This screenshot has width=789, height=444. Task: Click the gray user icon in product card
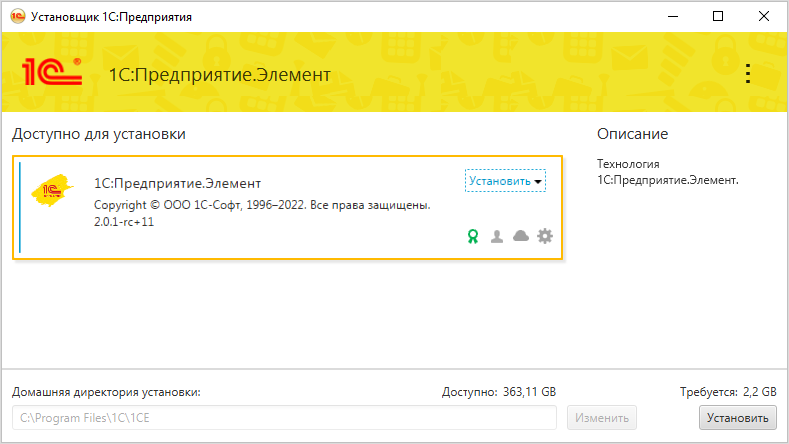click(x=497, y=236)
